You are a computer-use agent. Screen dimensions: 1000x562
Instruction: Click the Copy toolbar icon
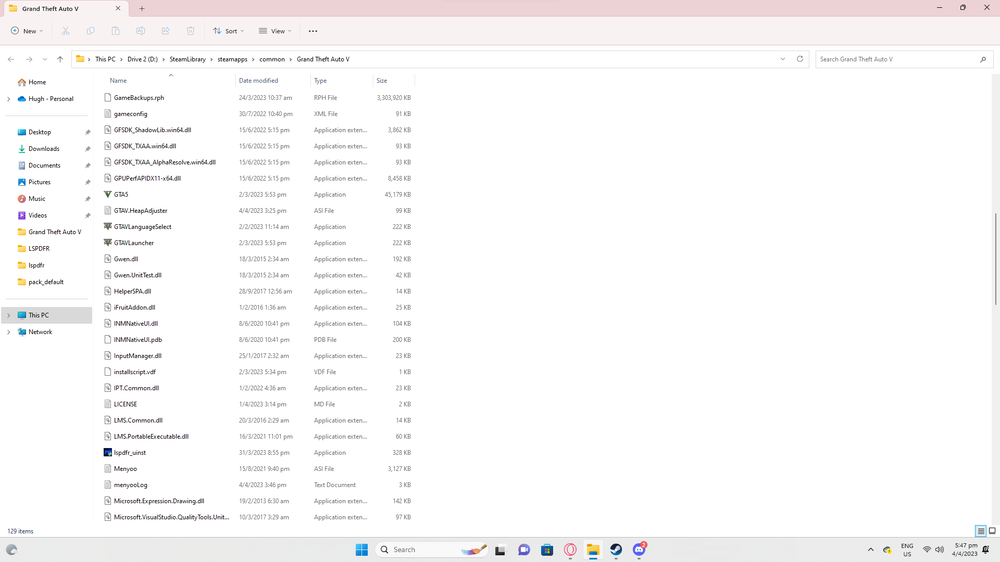point(91,31)
